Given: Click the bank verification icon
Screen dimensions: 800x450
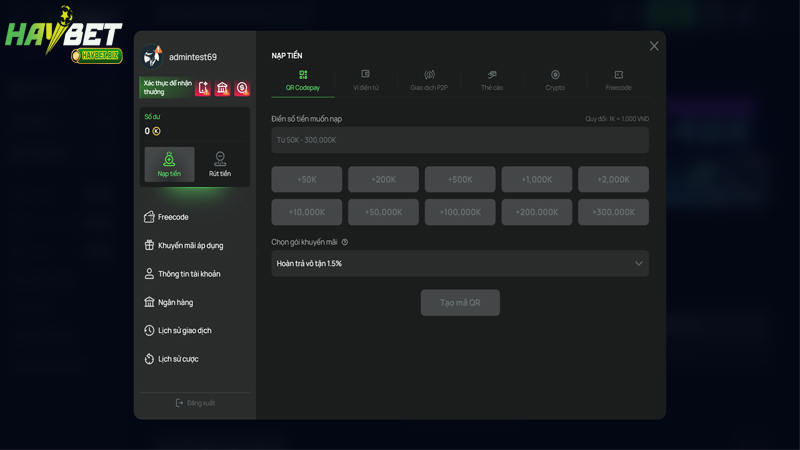Looking at the screenshot, I should pyautogui.click(x=222, y=88).
